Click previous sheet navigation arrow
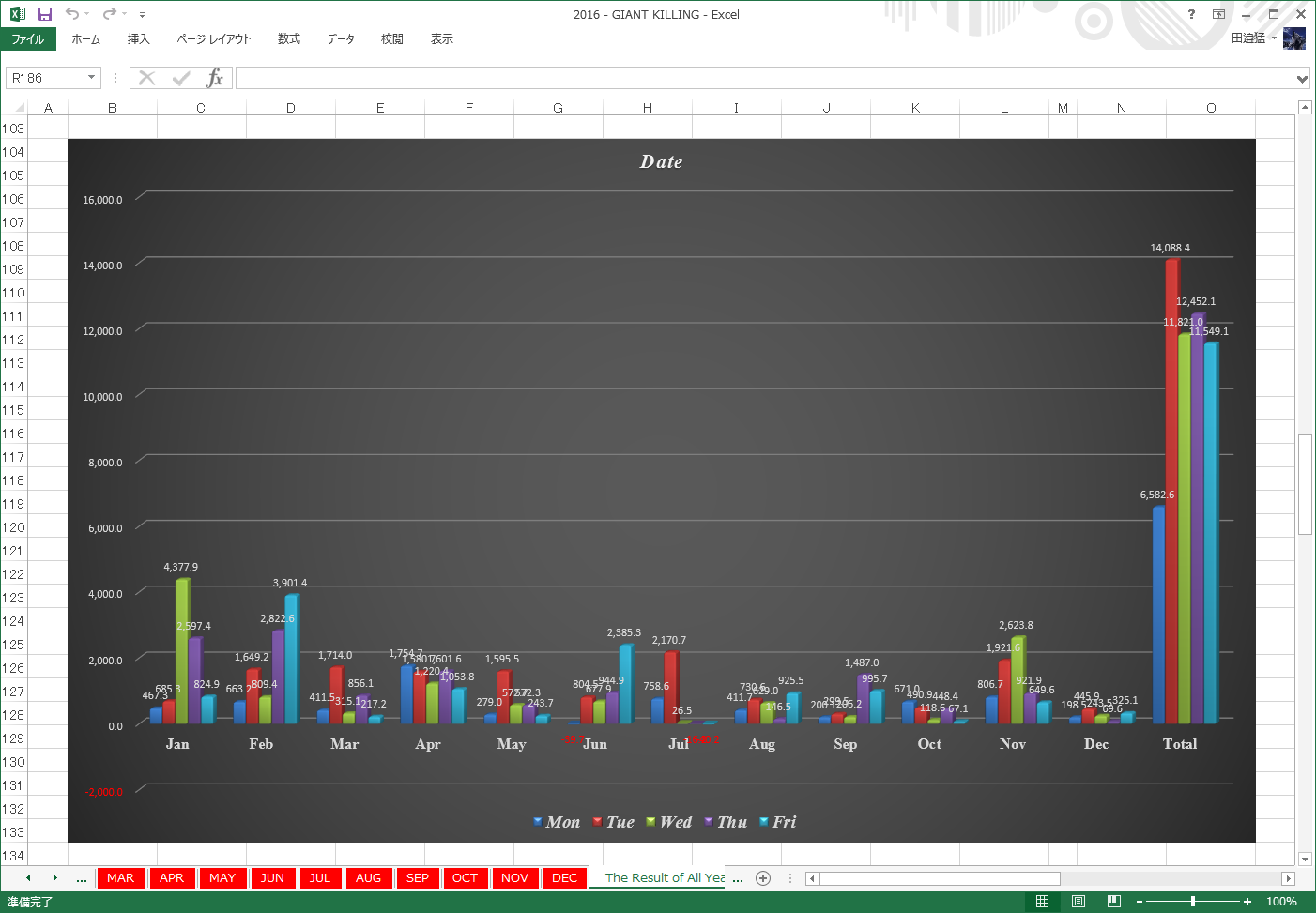This screenshot has width=1316, height=913. [x=28, y=877]
